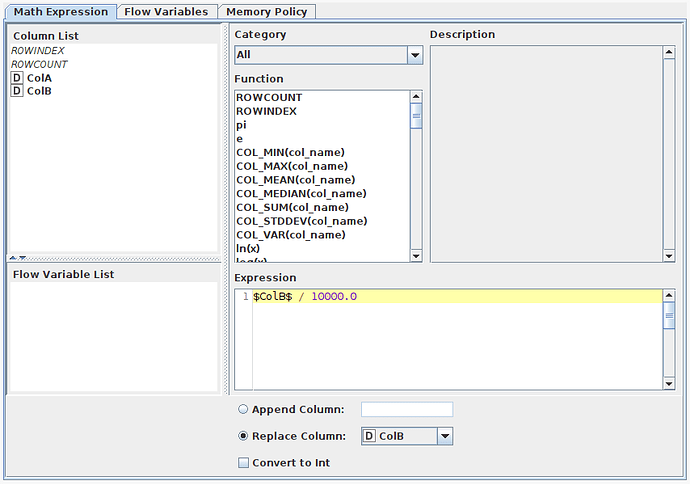Screen dimensions: 690x484
Task: Select COL_SUM(col_name) function
Action: (x=292, y=207)
